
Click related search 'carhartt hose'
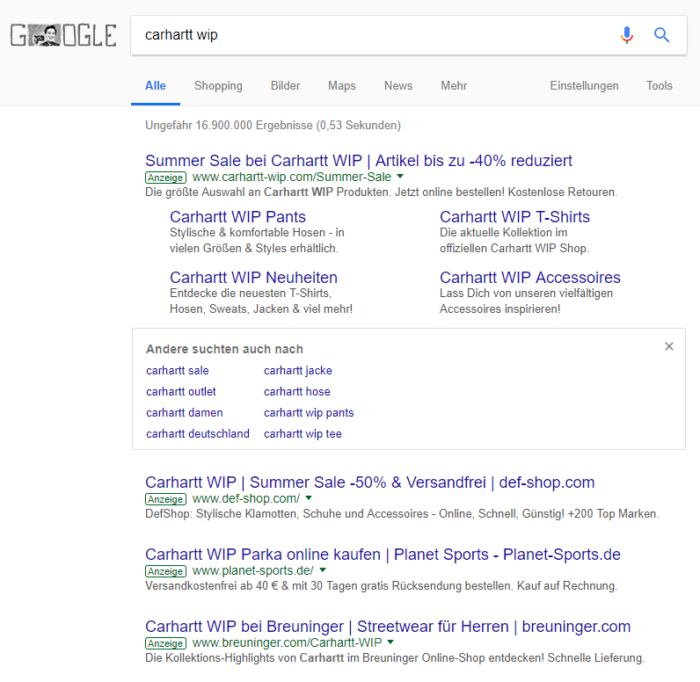pyautogui.click(x=297, y=391)
